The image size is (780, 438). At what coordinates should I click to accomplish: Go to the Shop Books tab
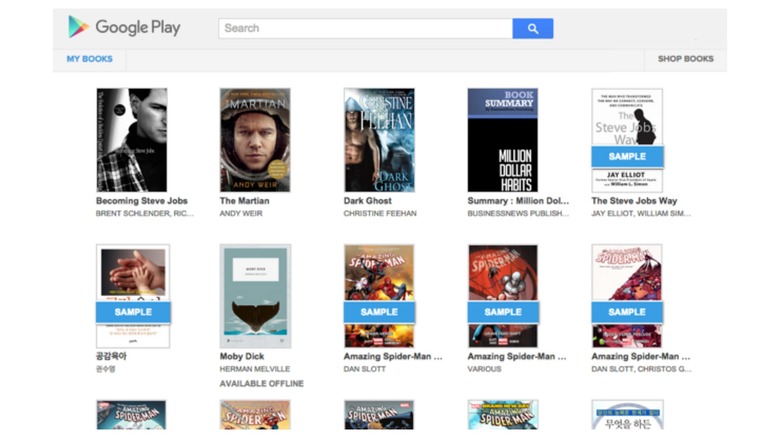point(685,59)
